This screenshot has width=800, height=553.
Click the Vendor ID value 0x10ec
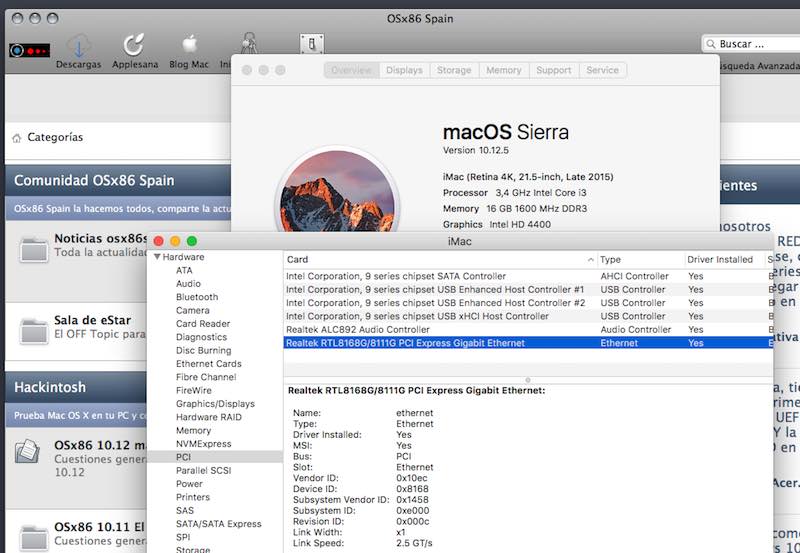[x=412, y=478]
